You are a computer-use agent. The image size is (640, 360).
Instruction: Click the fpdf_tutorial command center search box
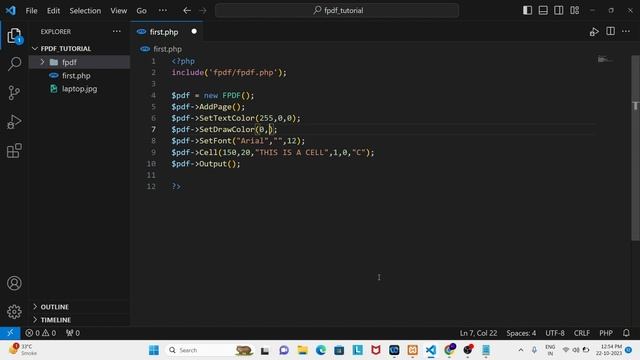tap(337, 11)
